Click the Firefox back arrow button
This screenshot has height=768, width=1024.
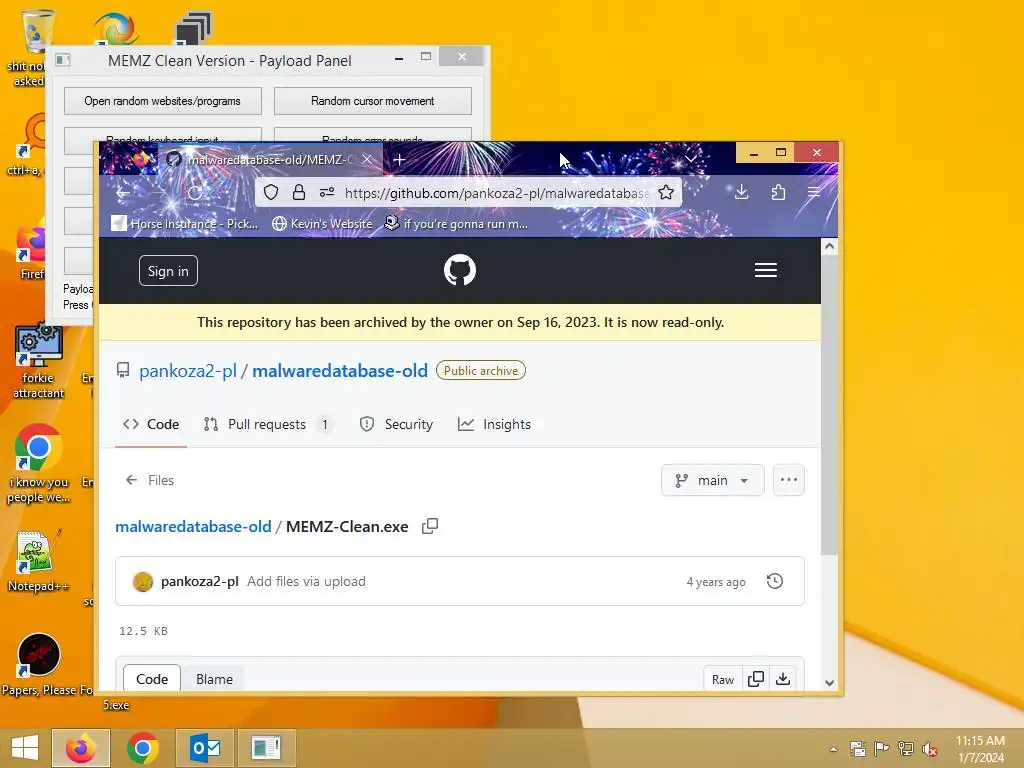coord(123,193)
